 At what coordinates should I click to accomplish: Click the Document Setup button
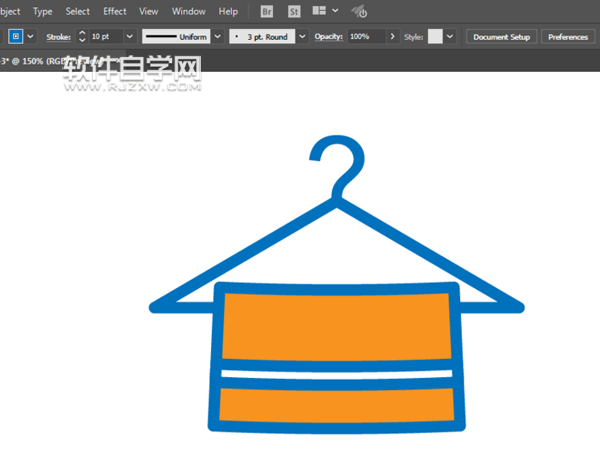point(502,37)
